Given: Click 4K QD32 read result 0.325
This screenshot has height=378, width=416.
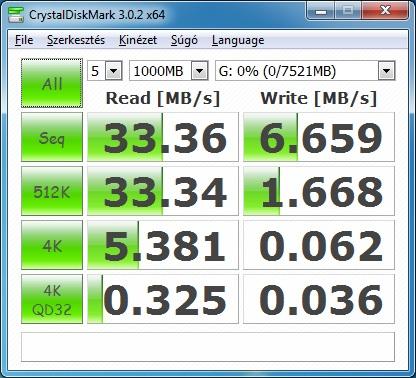Looking at the screenshot, I should tap(163, 299).
